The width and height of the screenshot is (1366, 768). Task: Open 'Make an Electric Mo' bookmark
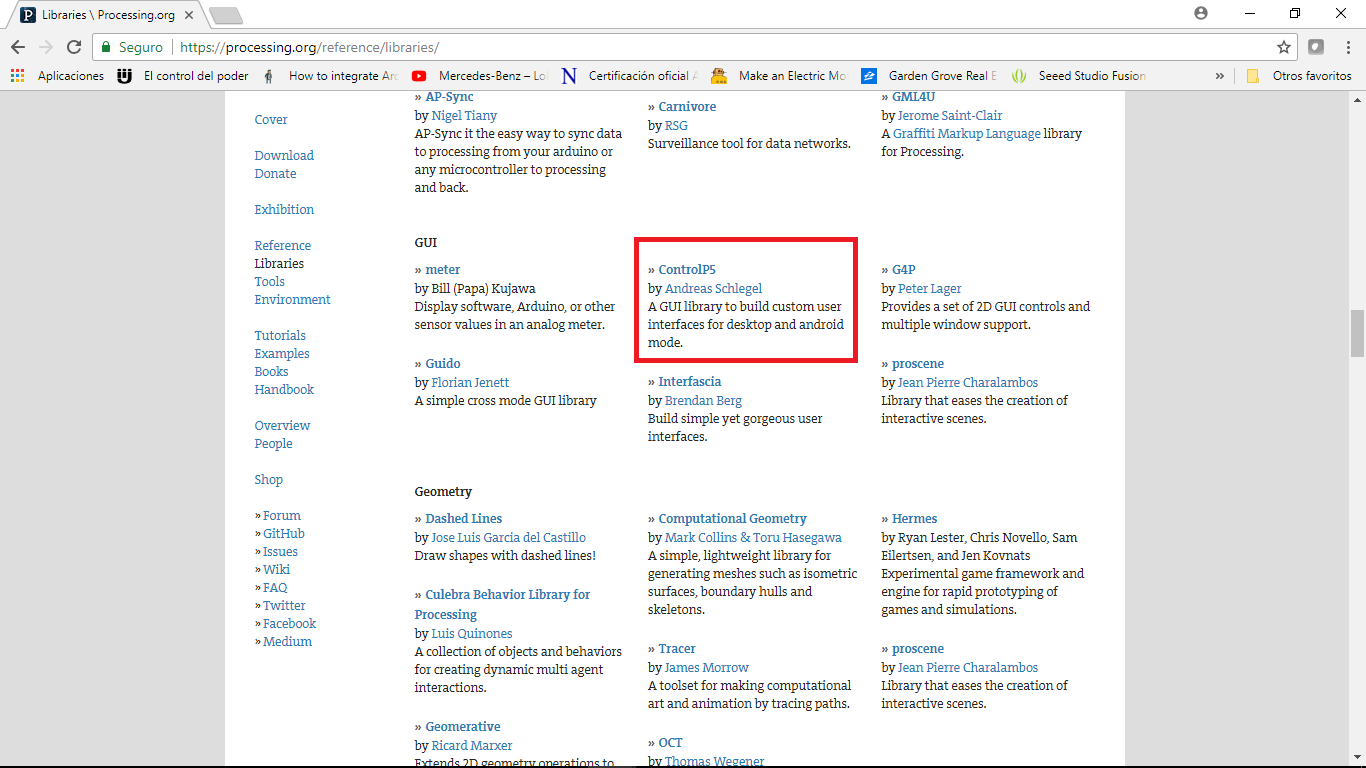pos(780,76)
